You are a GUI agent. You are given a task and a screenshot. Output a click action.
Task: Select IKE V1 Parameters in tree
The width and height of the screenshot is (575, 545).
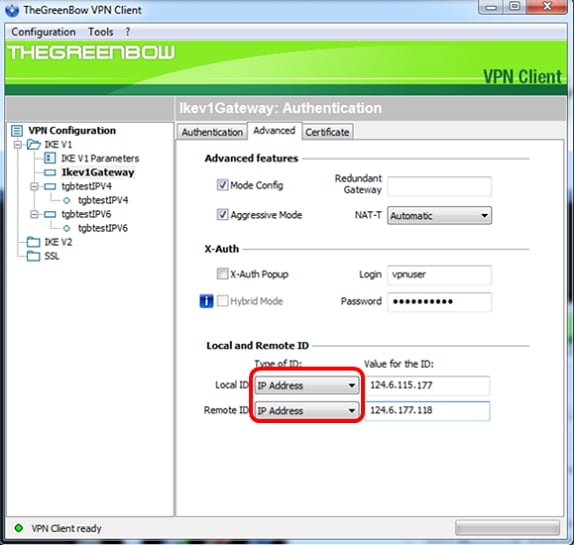point(100,158)
